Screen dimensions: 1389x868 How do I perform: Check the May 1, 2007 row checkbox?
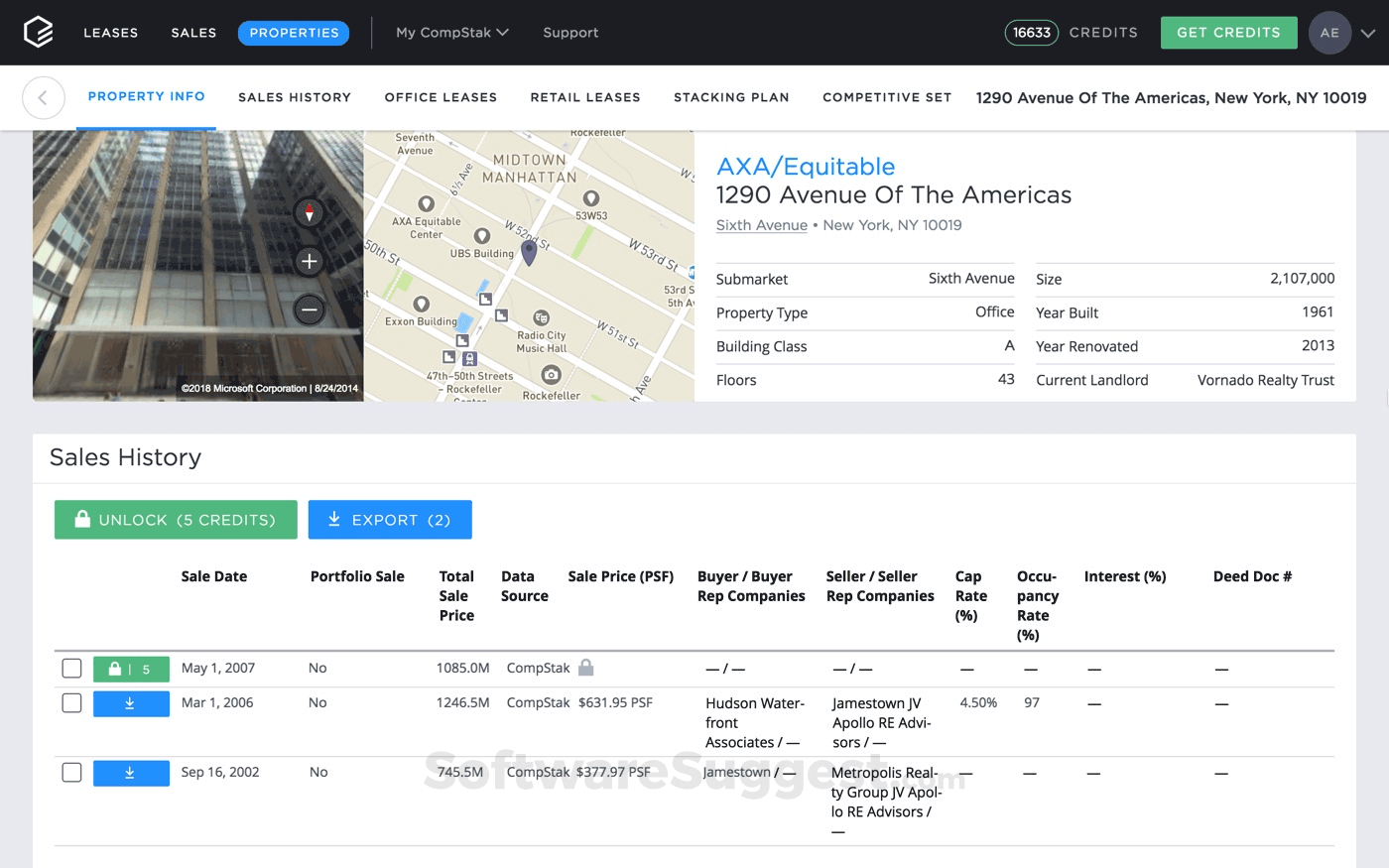pyautogui.click(x=71, y=668)
